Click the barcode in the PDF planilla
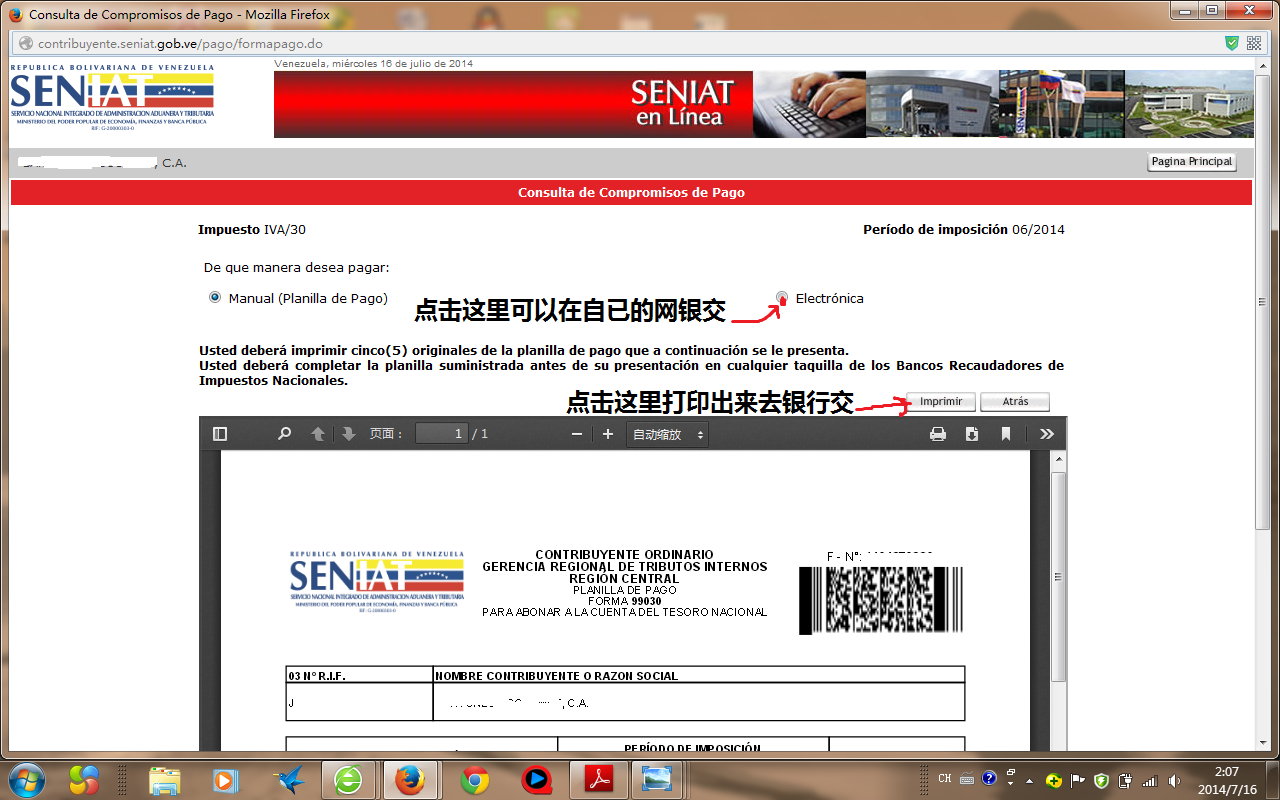This screenshot has width=1280, height=800. [x=881, y=600]
